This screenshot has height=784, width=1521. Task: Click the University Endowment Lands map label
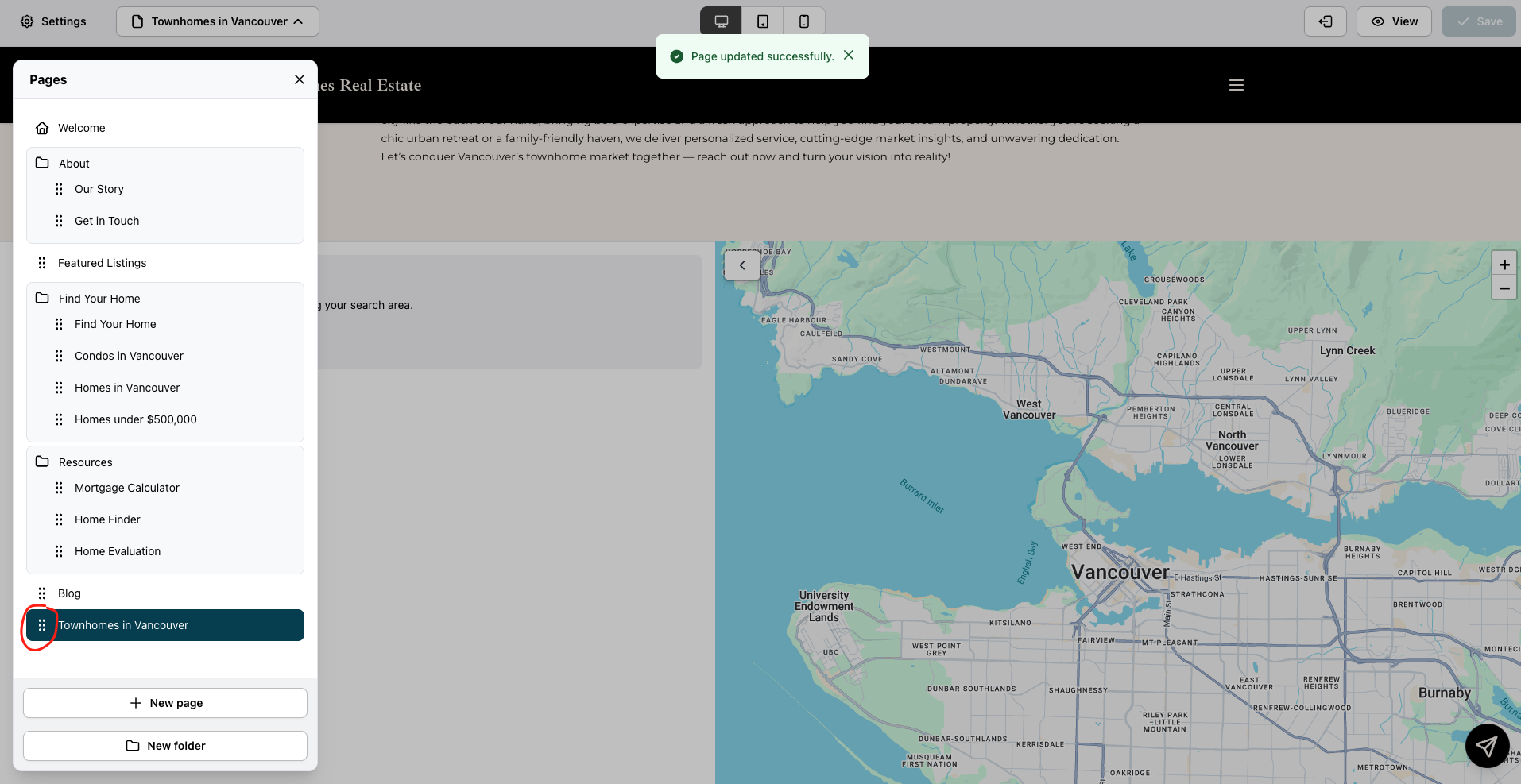(824, 606)
